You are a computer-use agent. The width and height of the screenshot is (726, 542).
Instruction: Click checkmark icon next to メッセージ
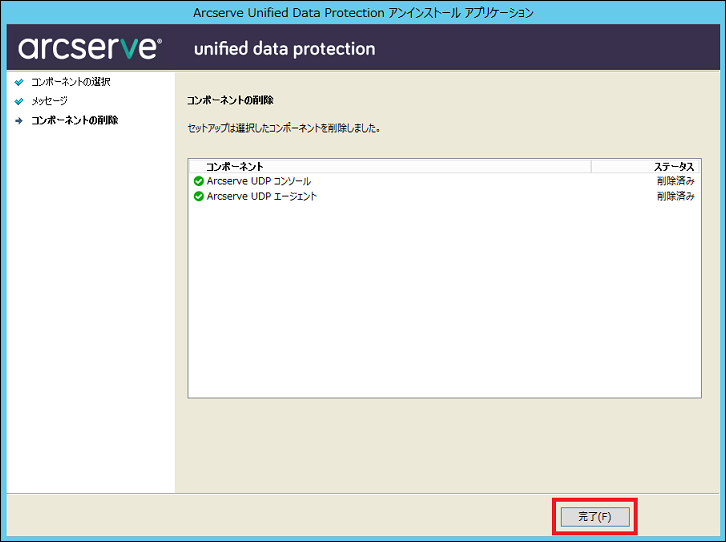(x=19, y=101)
